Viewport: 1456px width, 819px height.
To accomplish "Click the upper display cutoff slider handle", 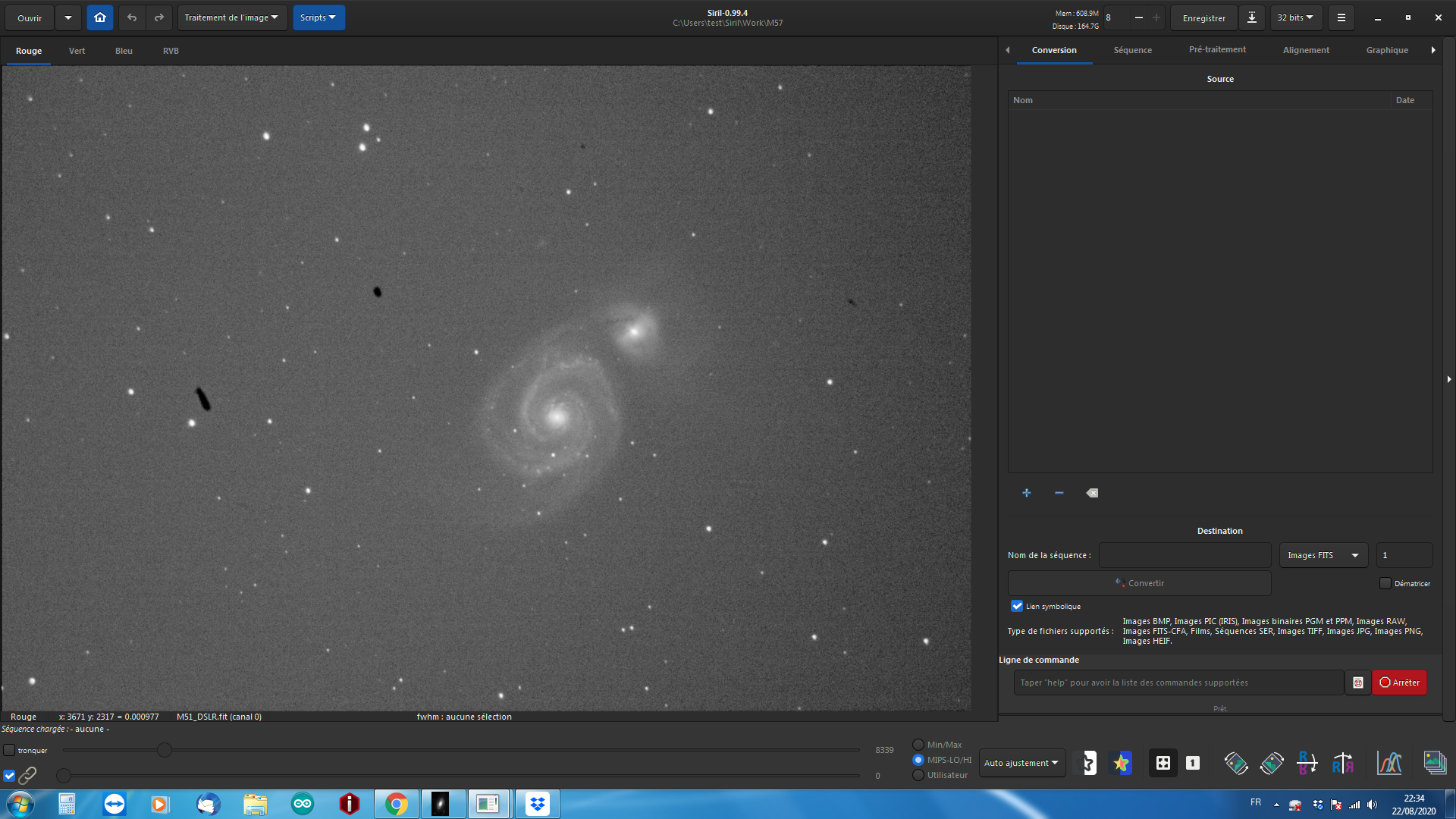I will point(164,750).
